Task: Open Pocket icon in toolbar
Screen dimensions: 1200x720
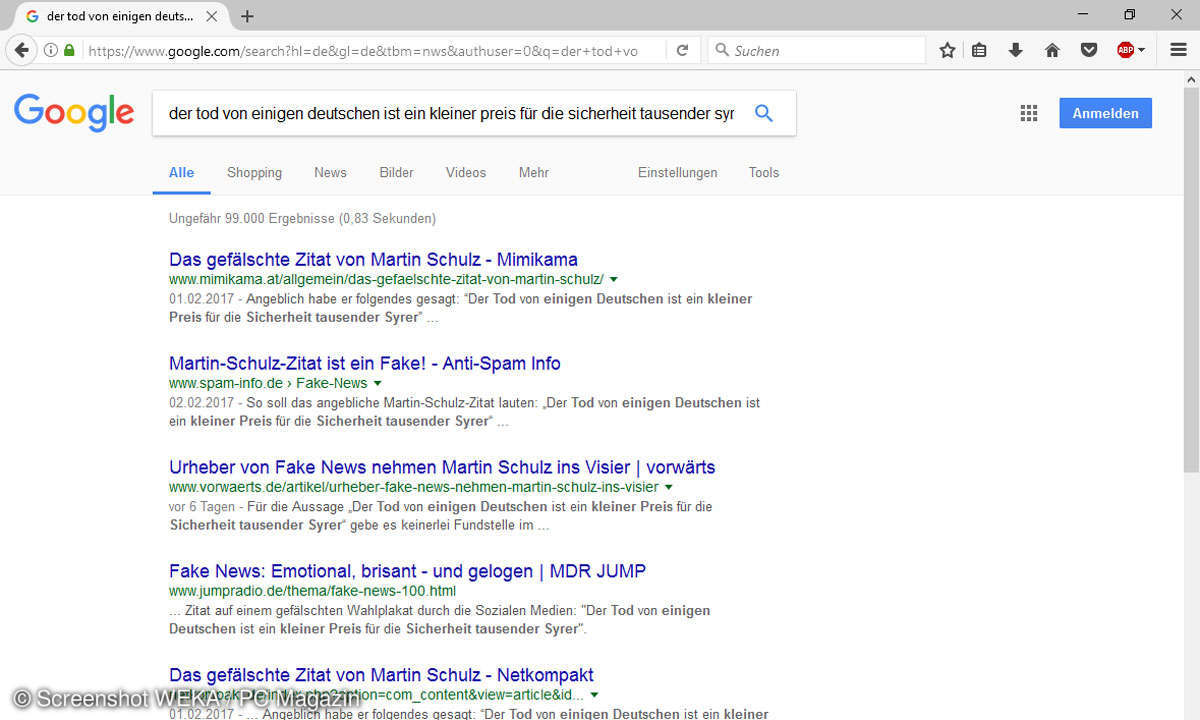Action: click(x=1089, y=50)
